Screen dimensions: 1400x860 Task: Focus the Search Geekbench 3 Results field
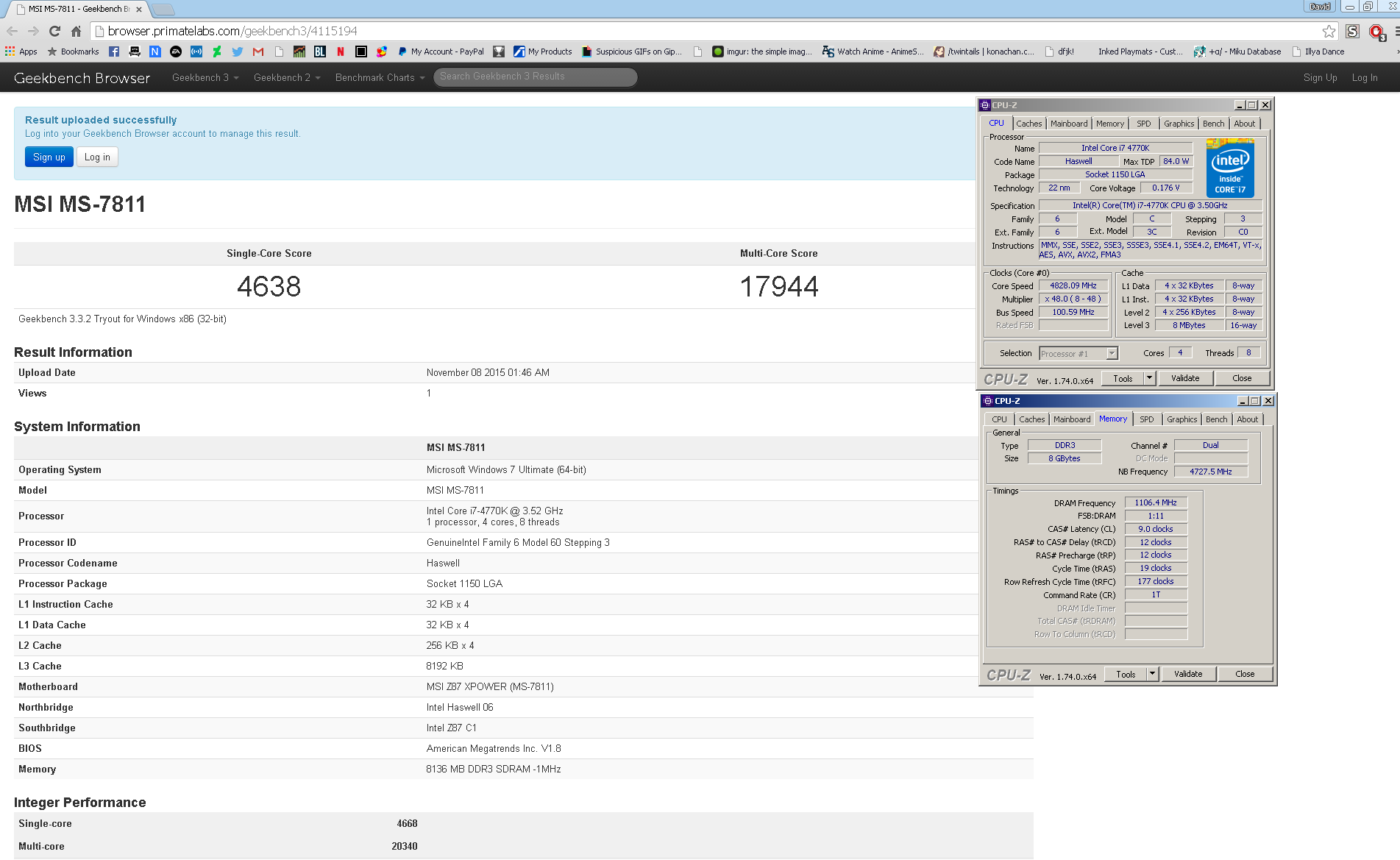[536, 77]
